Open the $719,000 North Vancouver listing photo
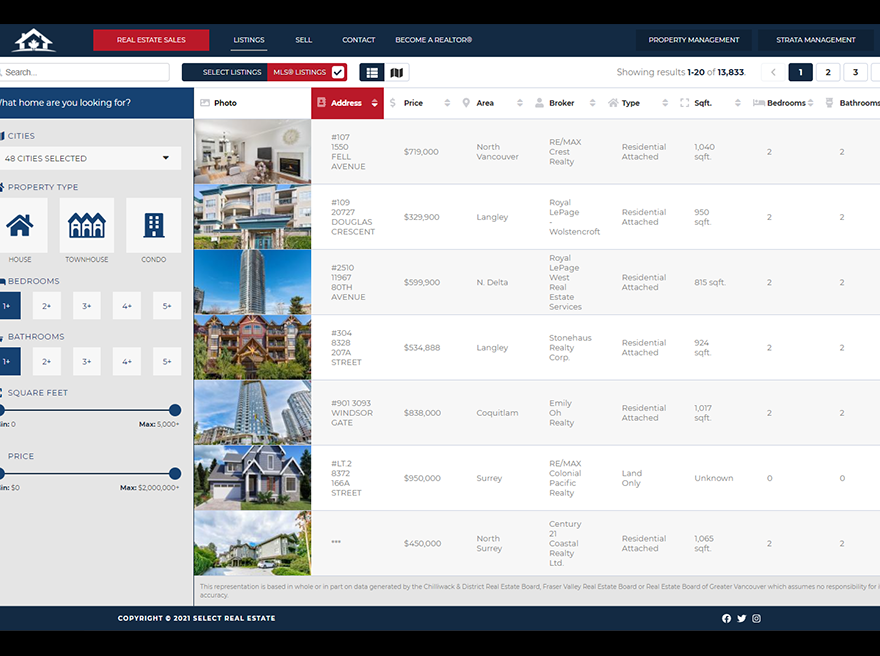The width and height of the screenshot is (880, 656). click(x=252, y=151)
